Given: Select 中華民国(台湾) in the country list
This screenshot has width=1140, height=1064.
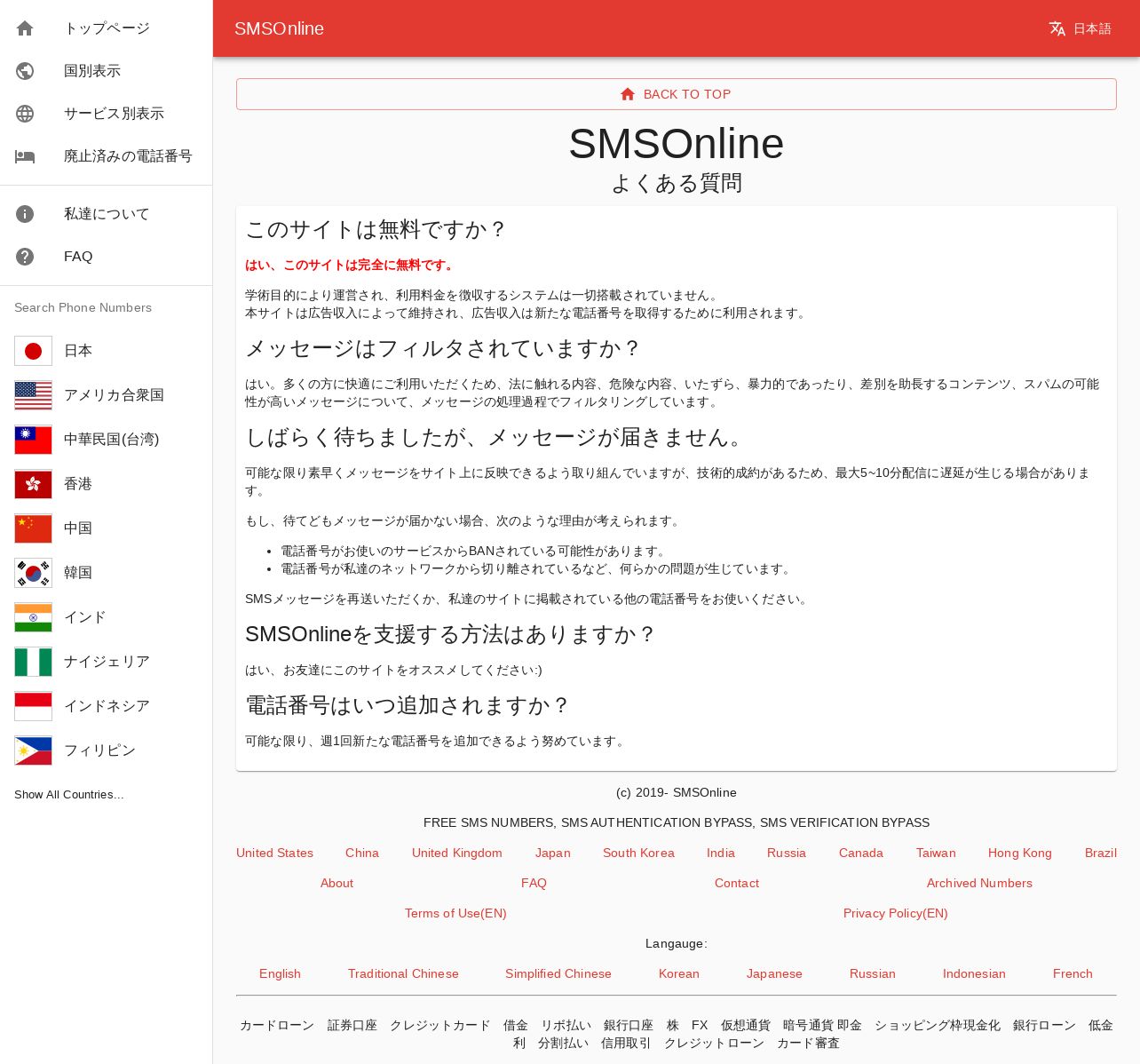Looking at the screenshot, I should (x=106, y=440).
